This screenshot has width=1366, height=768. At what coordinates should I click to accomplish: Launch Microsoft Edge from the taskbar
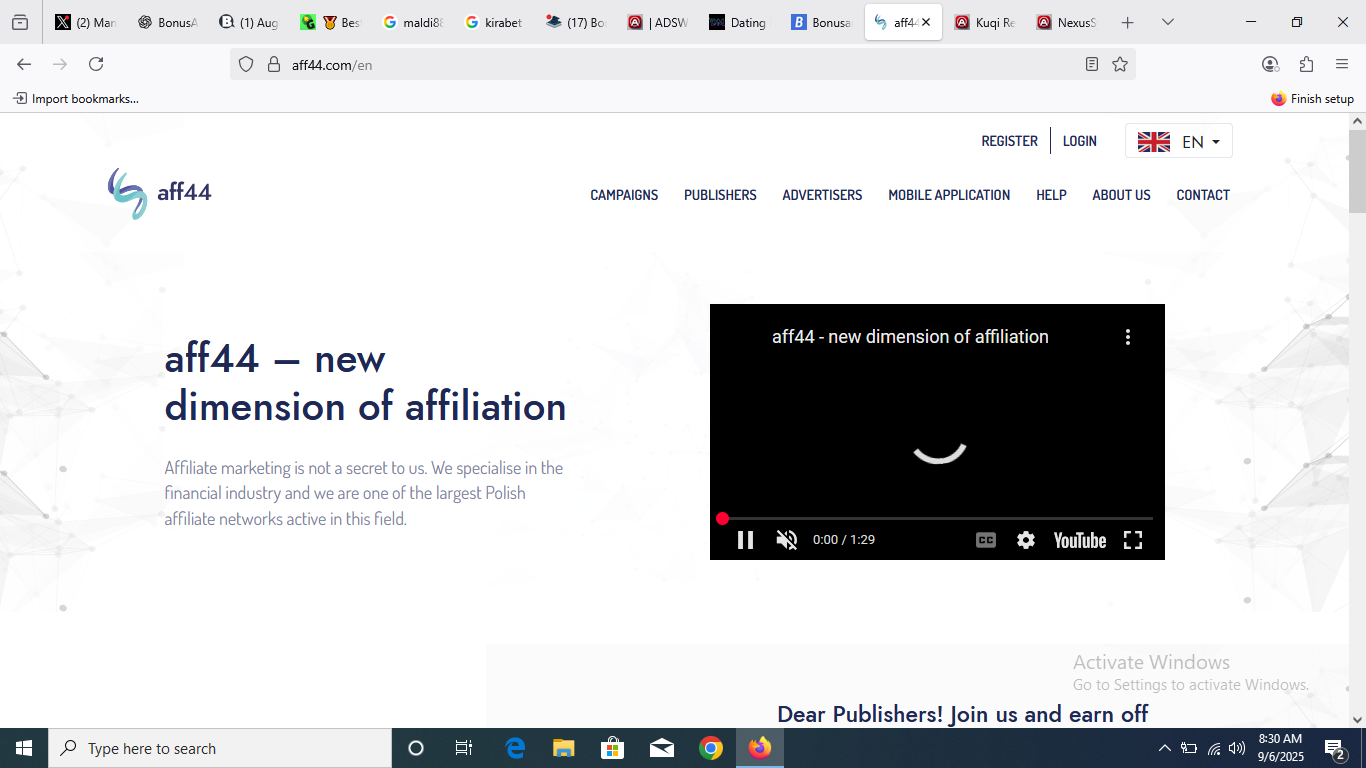pos(515,748)
